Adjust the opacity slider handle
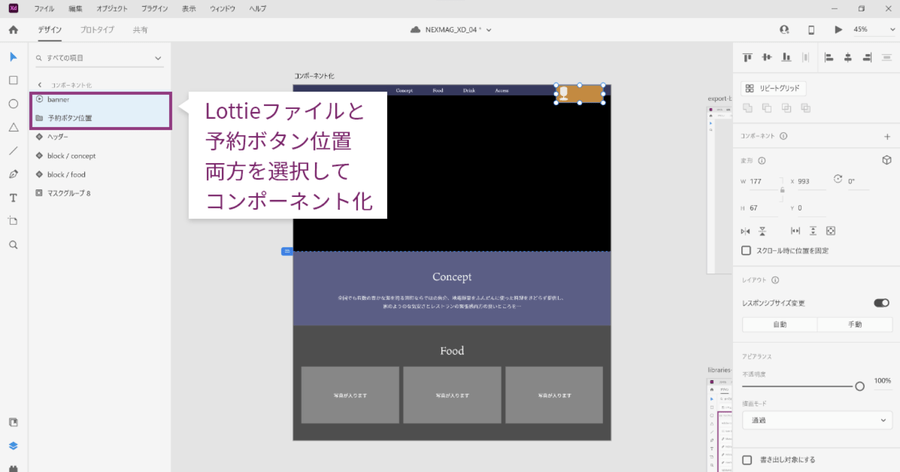This screenshot has width=900, height=472. (x=859, y=386)
